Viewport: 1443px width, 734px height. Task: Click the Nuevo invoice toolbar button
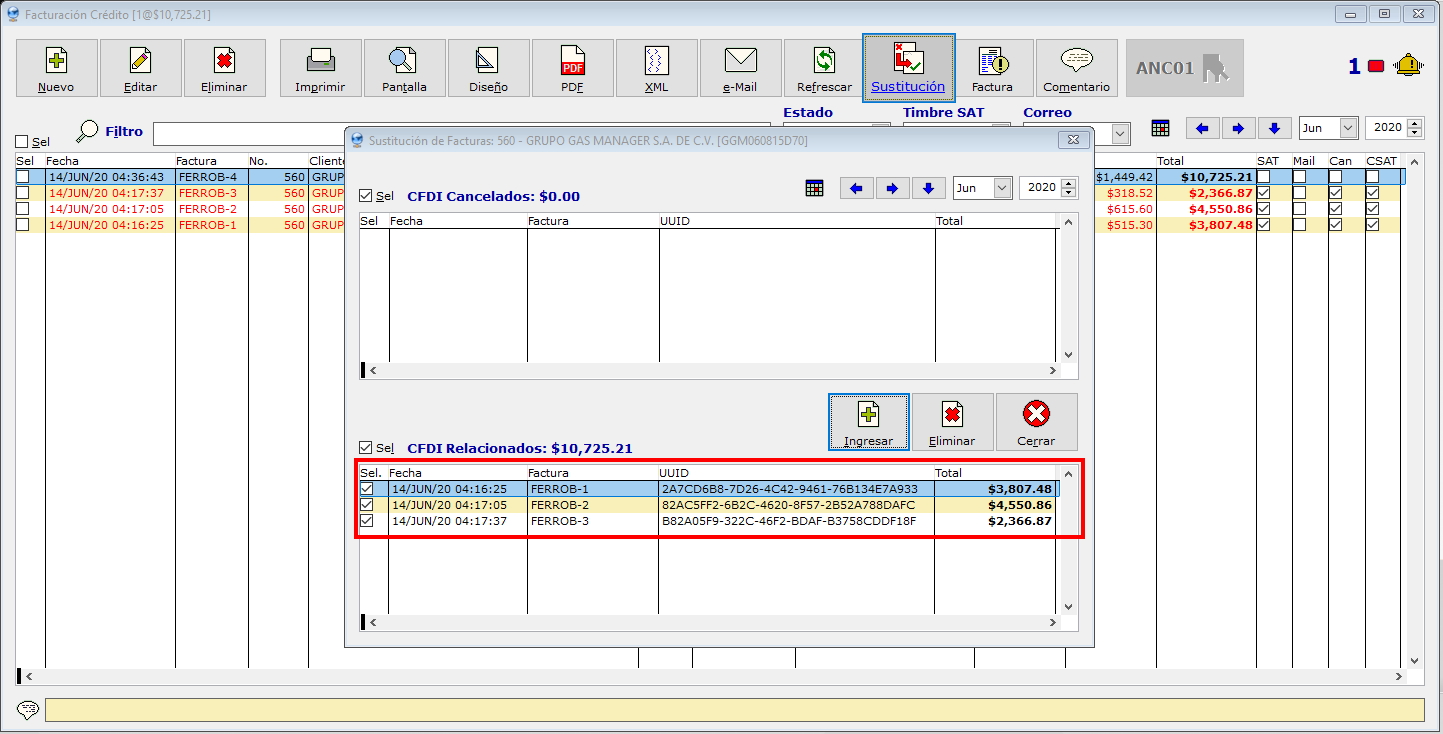point(56,68)
